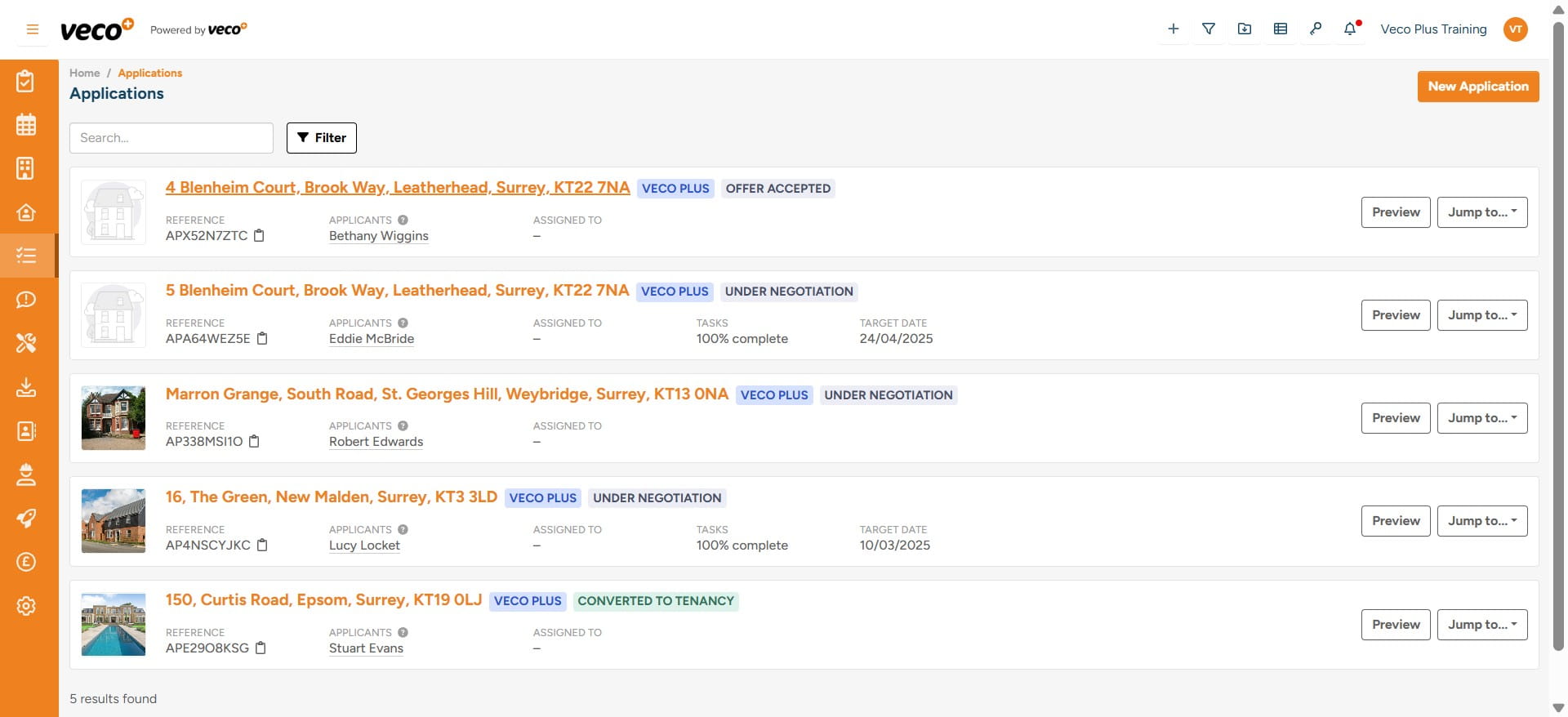This screenshot has height=717, width=1568.
Task: Preview the 4 Blenheim Court application
Action: (x=1396, y=212)
